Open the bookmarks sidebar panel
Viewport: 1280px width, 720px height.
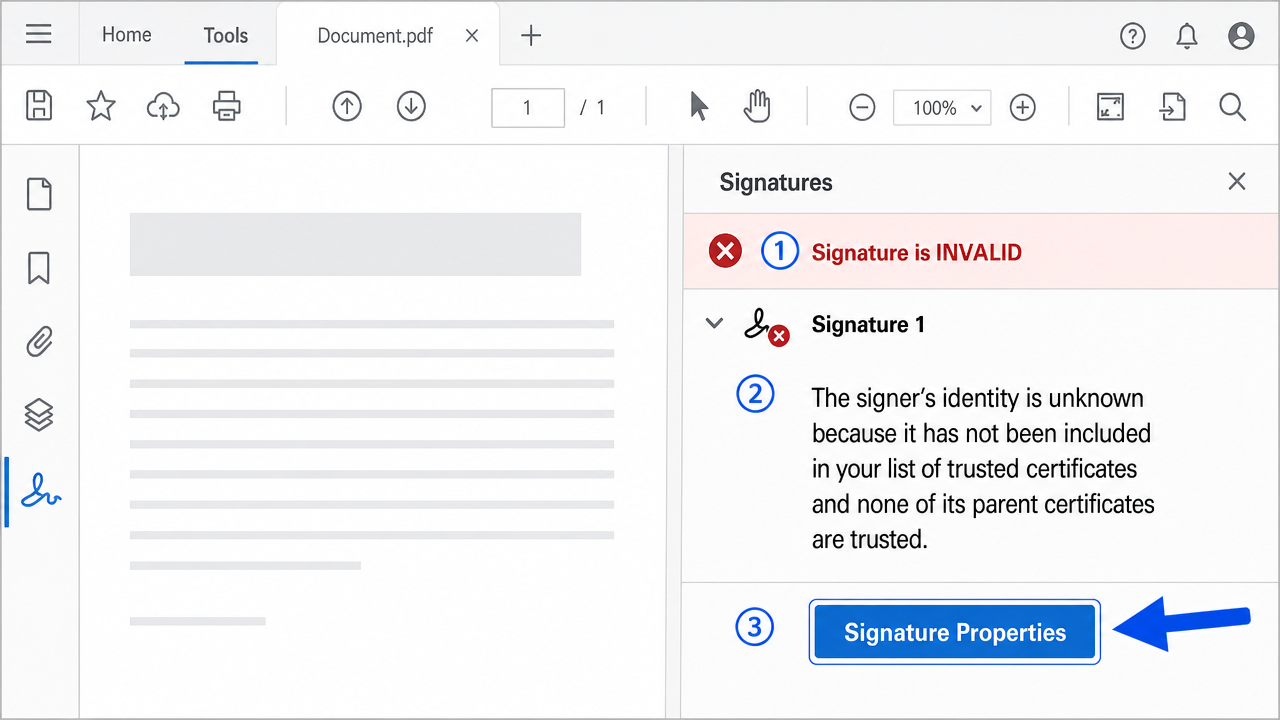coord(39,268)
